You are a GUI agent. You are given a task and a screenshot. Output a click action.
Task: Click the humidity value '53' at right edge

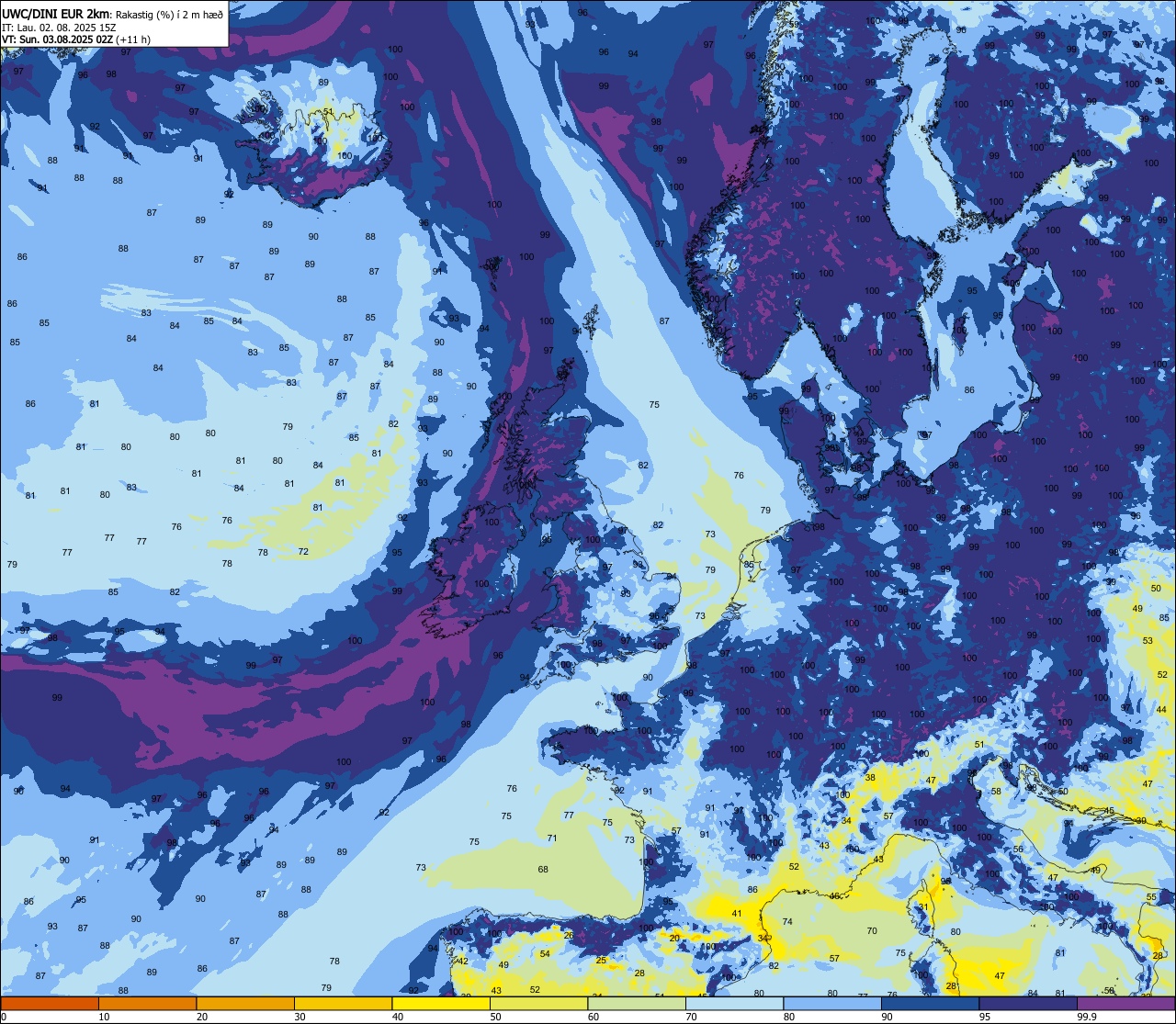point(1148,640)
